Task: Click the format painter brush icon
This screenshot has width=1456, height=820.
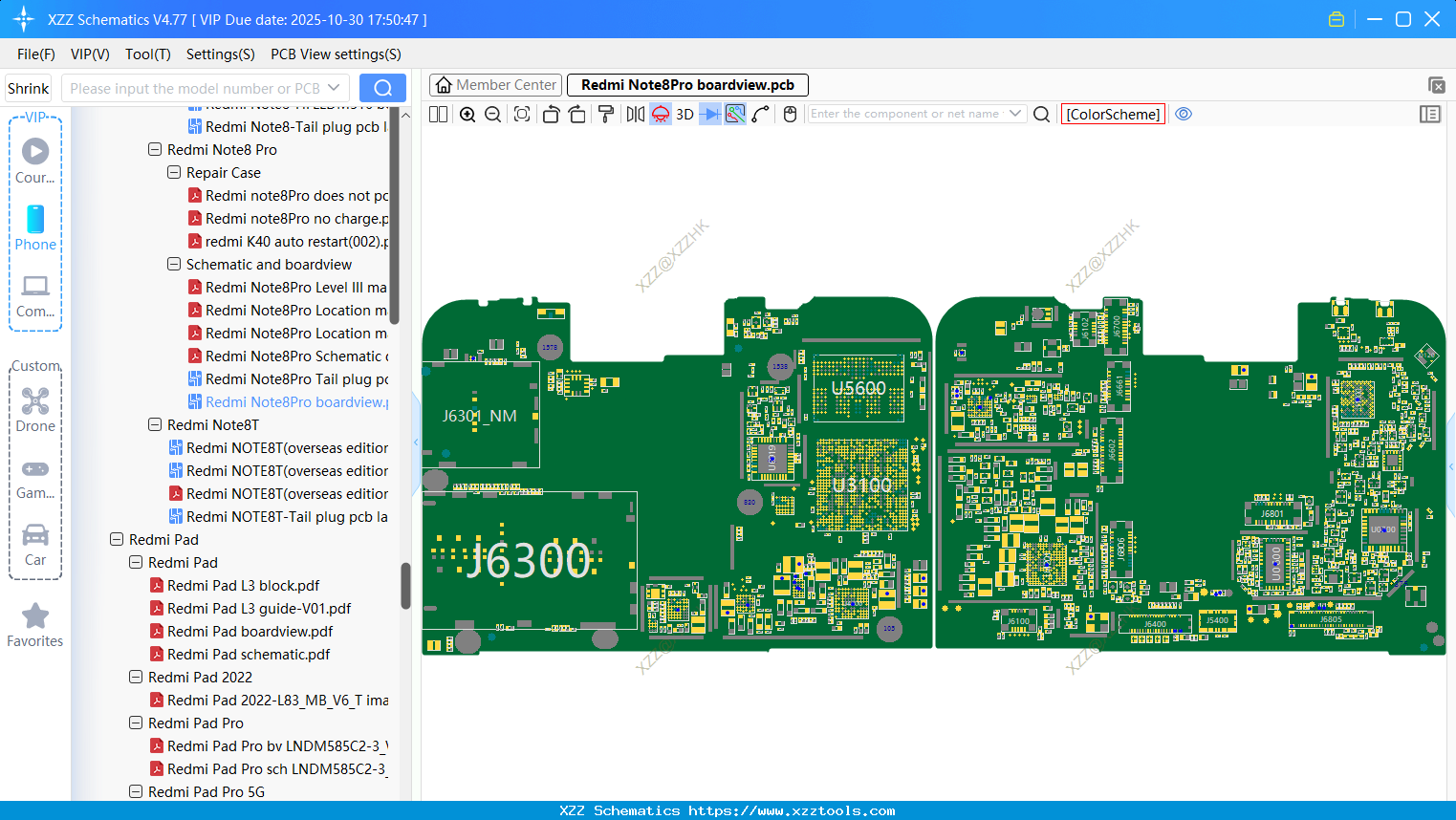Action: (606, 115)
